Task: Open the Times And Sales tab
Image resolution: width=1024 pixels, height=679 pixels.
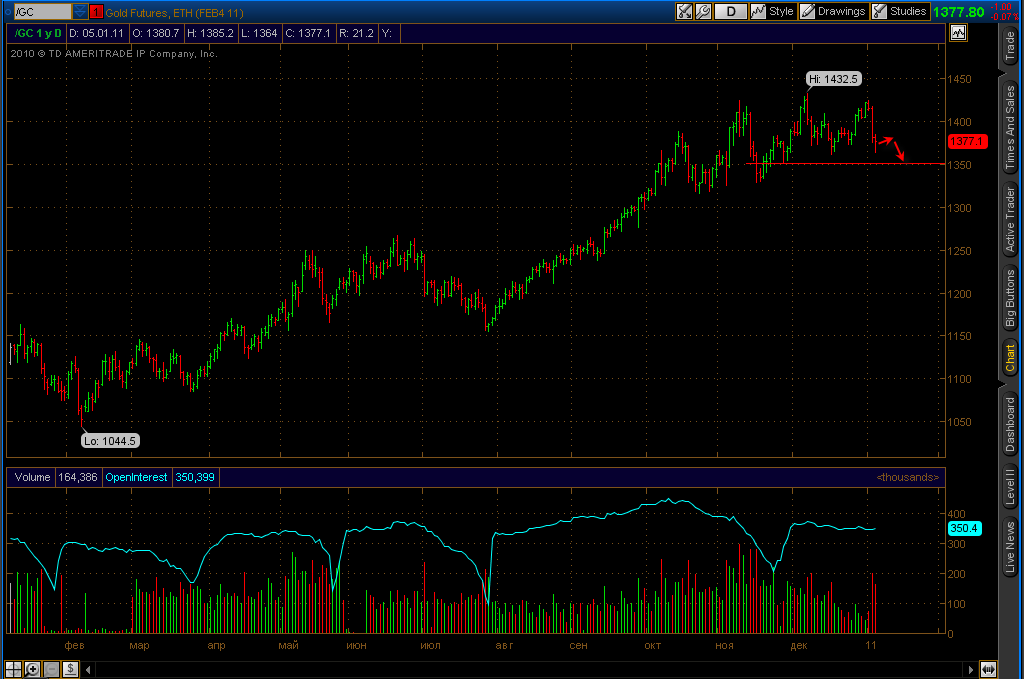Action: 1010,128
